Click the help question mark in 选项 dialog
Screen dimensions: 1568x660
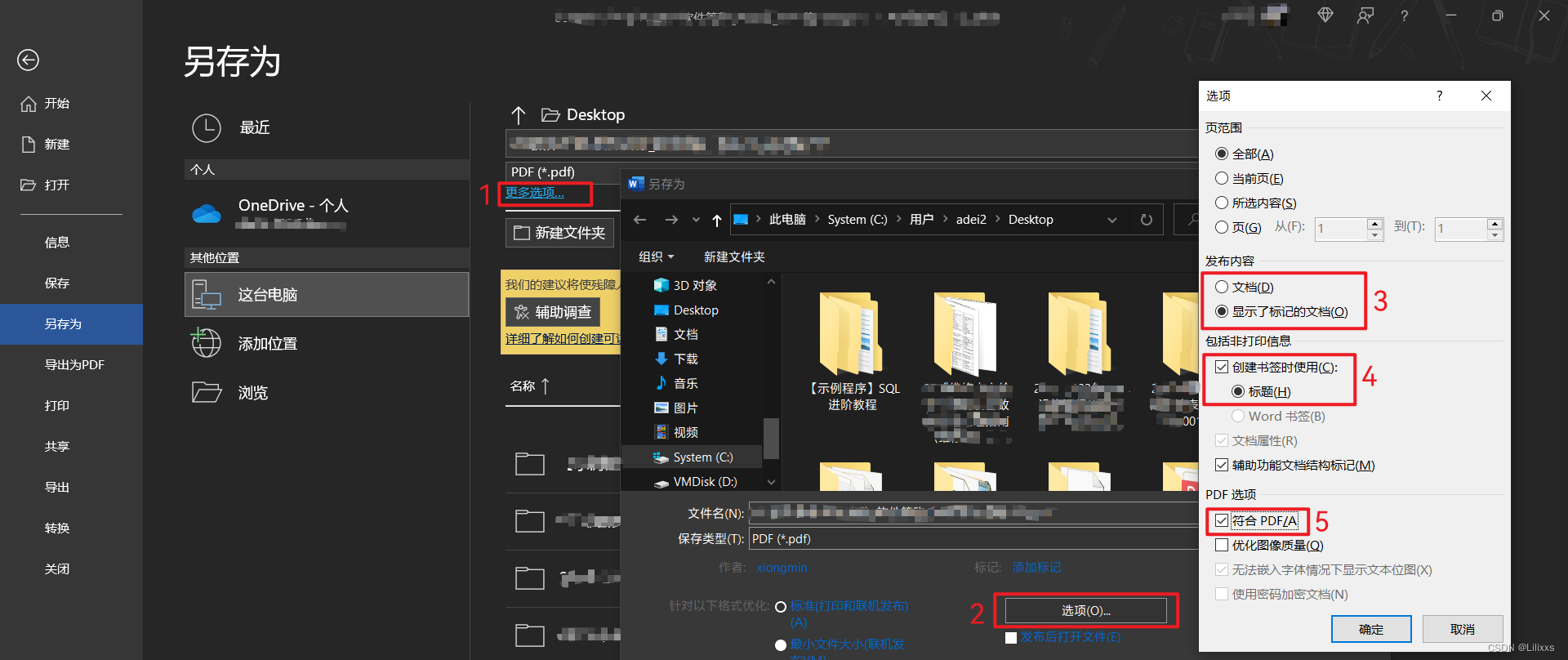[1440, 96]
